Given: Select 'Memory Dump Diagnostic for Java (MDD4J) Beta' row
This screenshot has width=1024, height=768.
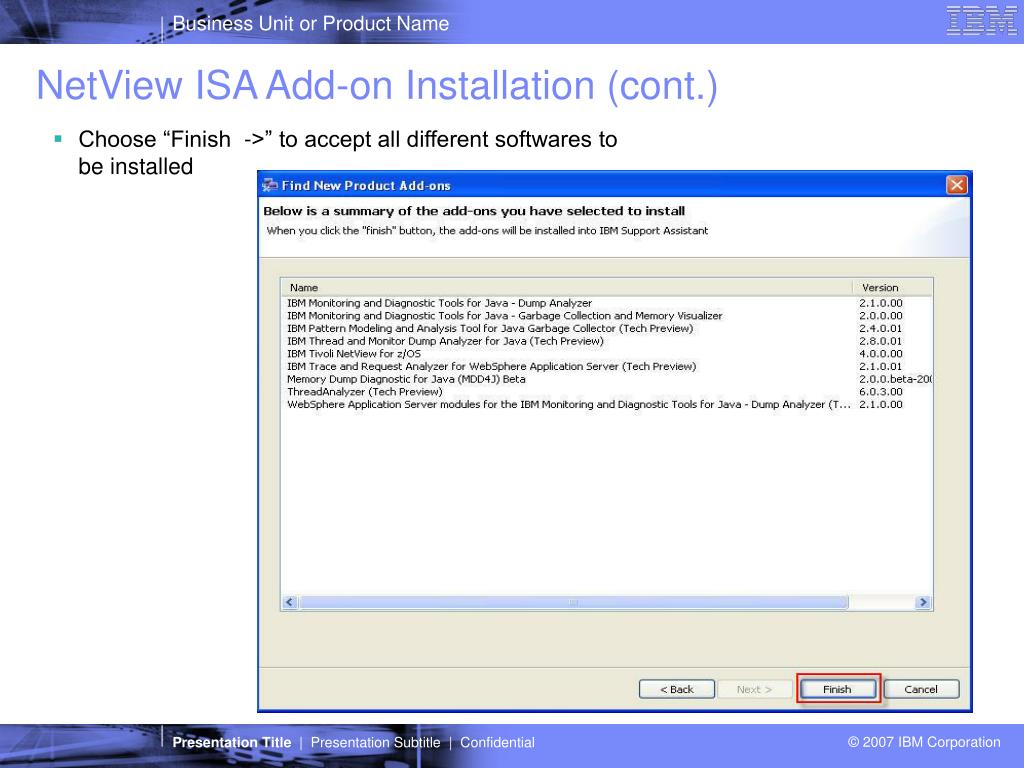Looking at the screenshot, I should (606, 379).
